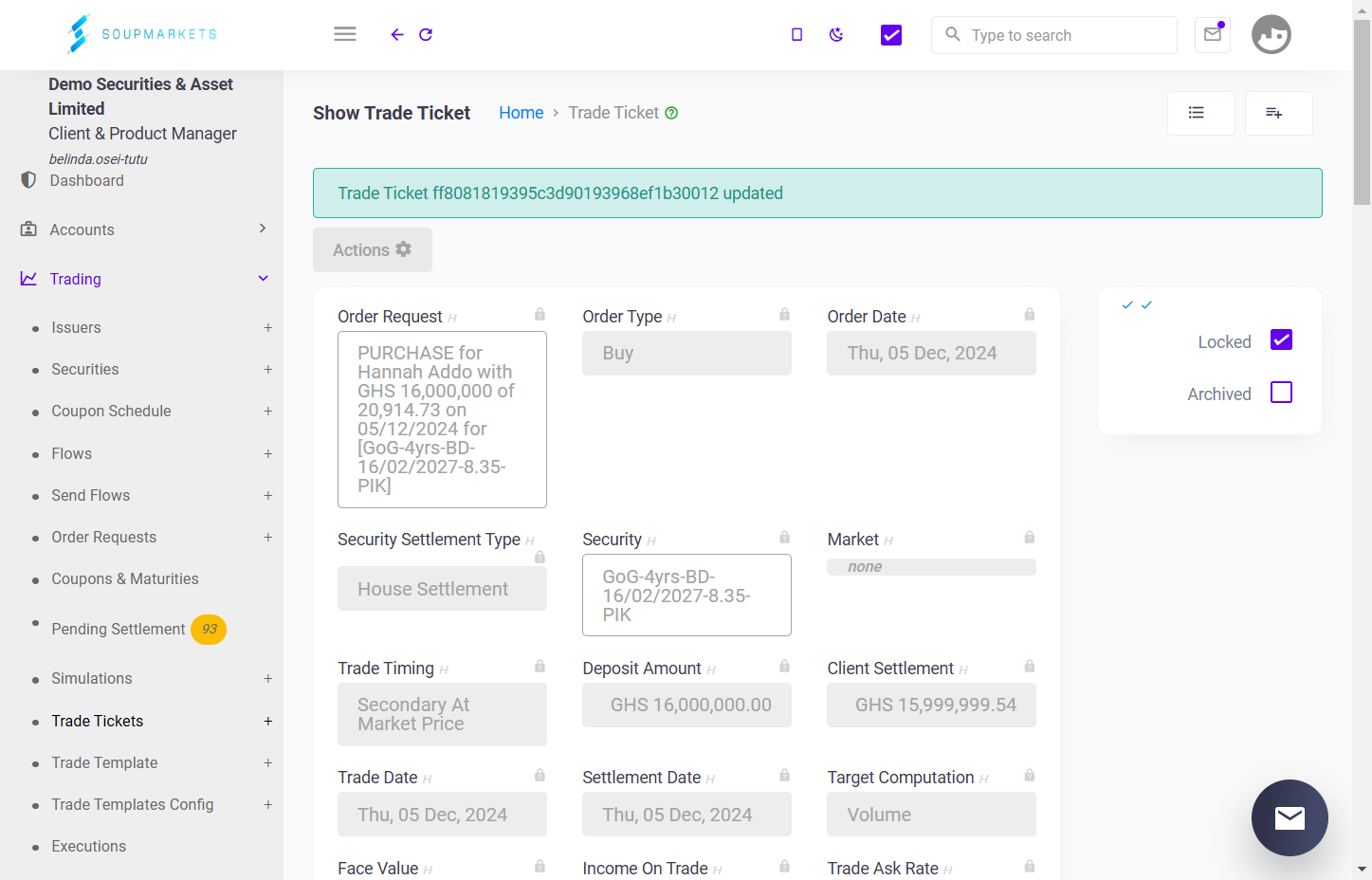Open the user avatar profile menu

click(x=1271, y=35)
